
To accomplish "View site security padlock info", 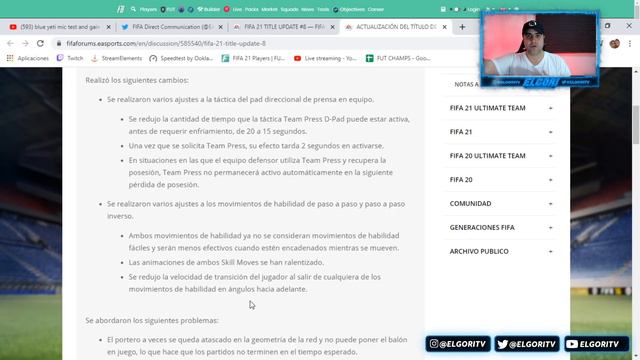I will tap(59, 43).
